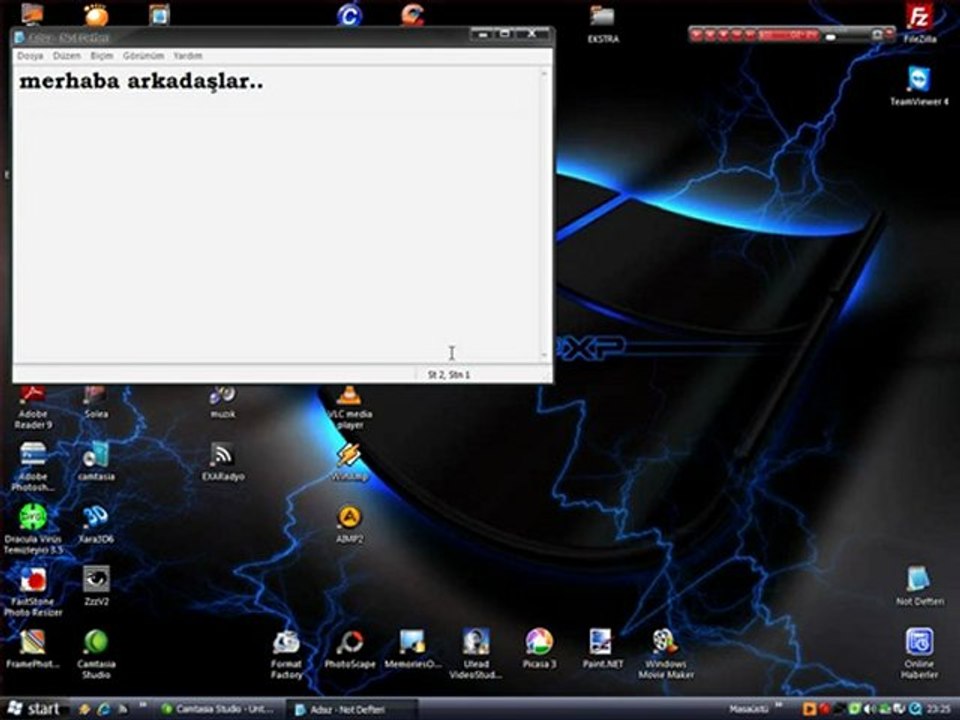Viewport: 960px width, 720px height.
Task: Open the muzik desktop shortcut
Action: [222, 403]
